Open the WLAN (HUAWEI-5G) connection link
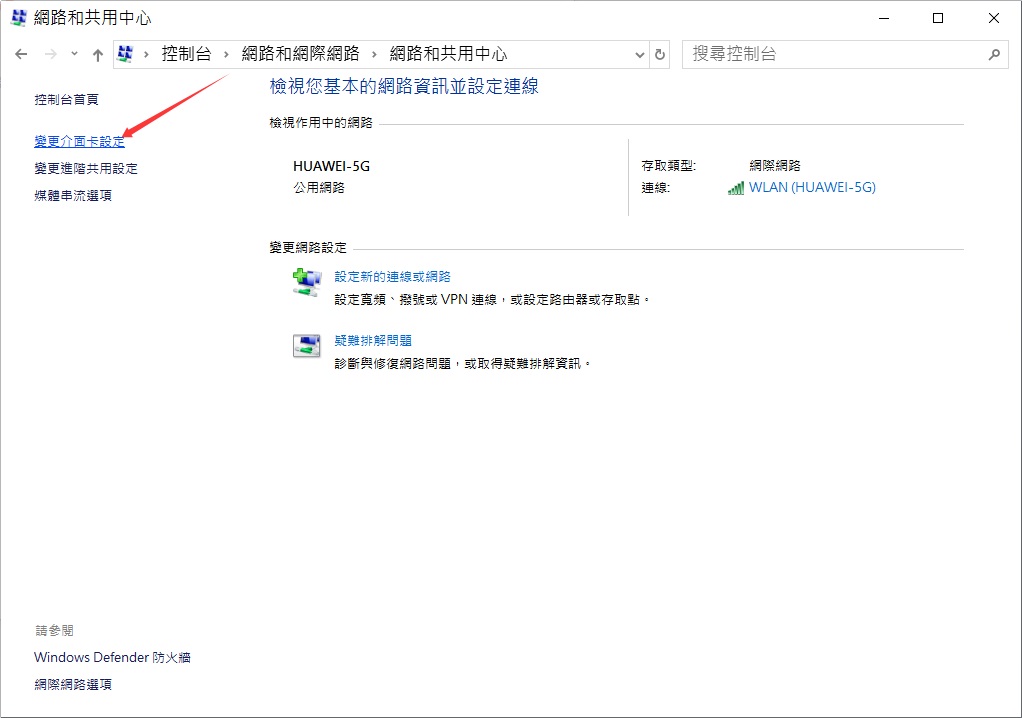Screen dimensions: 1022x718 click(812, 188)
